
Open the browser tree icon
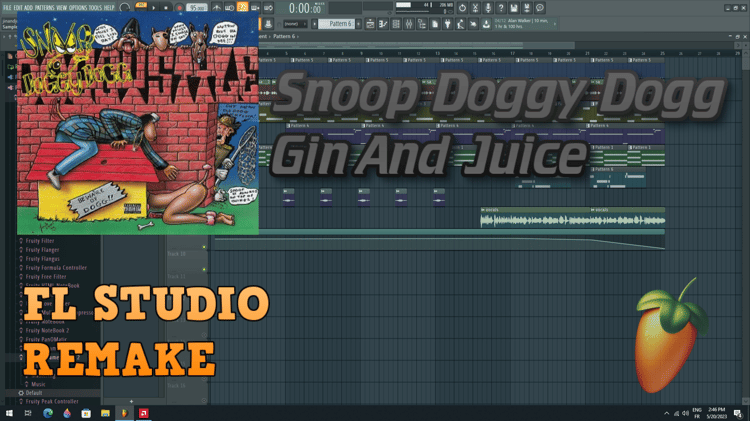(x=422, y=24)
